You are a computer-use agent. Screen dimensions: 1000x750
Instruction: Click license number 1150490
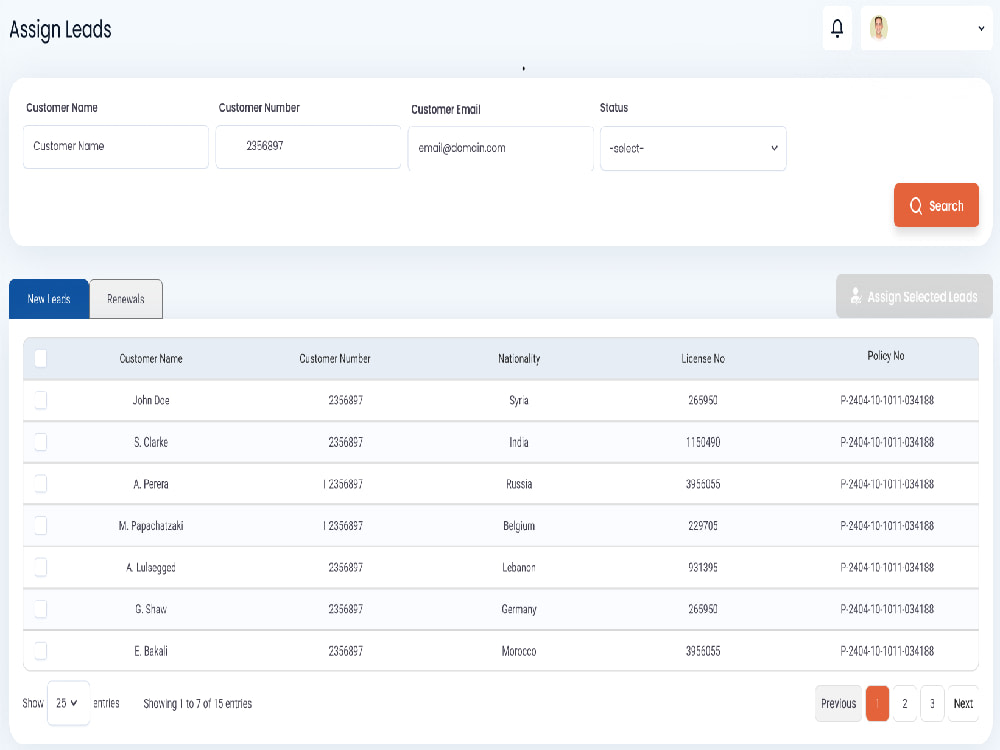pyautogui.click(x=703, y=442)
